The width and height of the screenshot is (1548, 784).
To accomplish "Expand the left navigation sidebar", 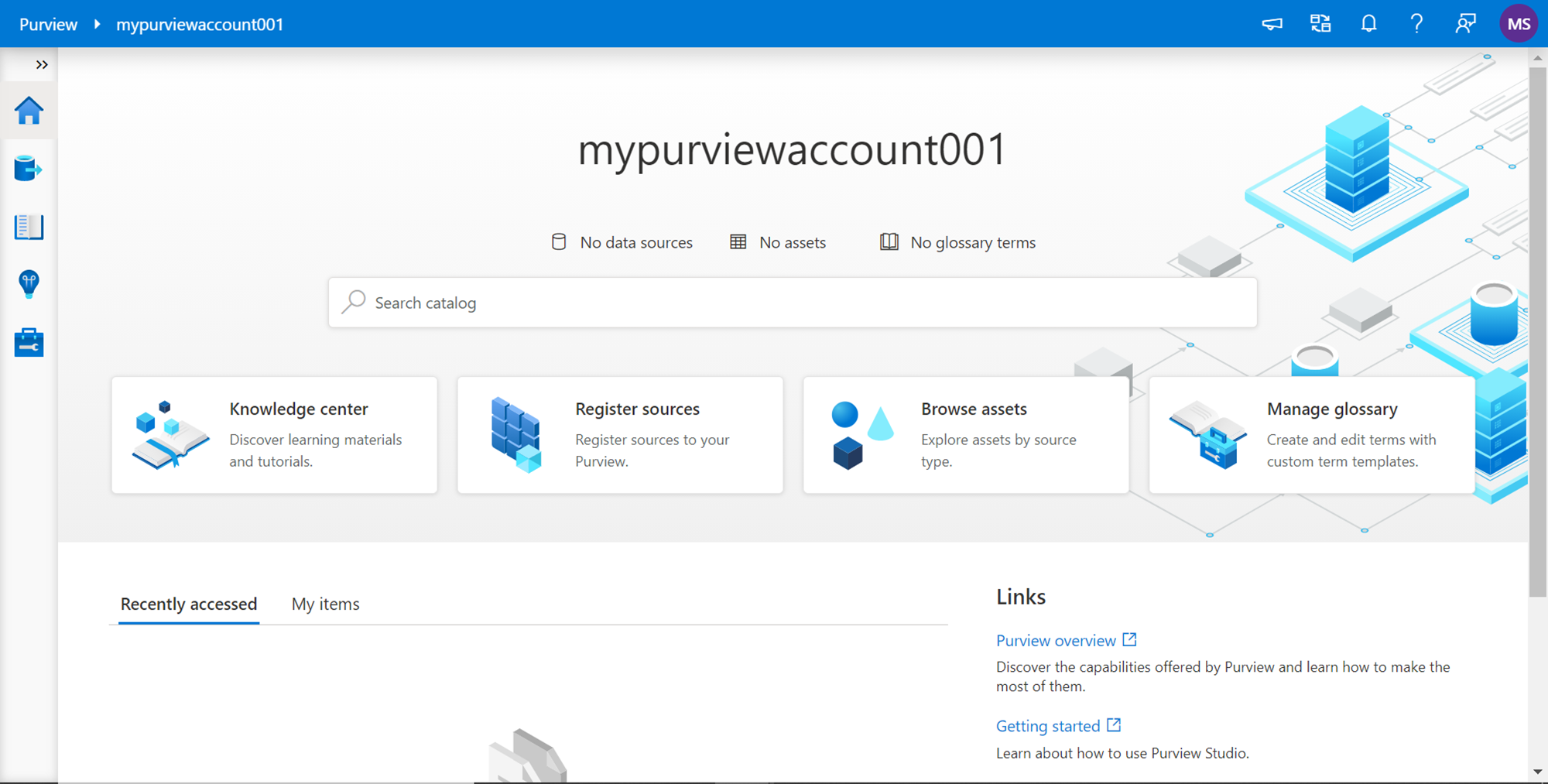I will pos(42,65).
